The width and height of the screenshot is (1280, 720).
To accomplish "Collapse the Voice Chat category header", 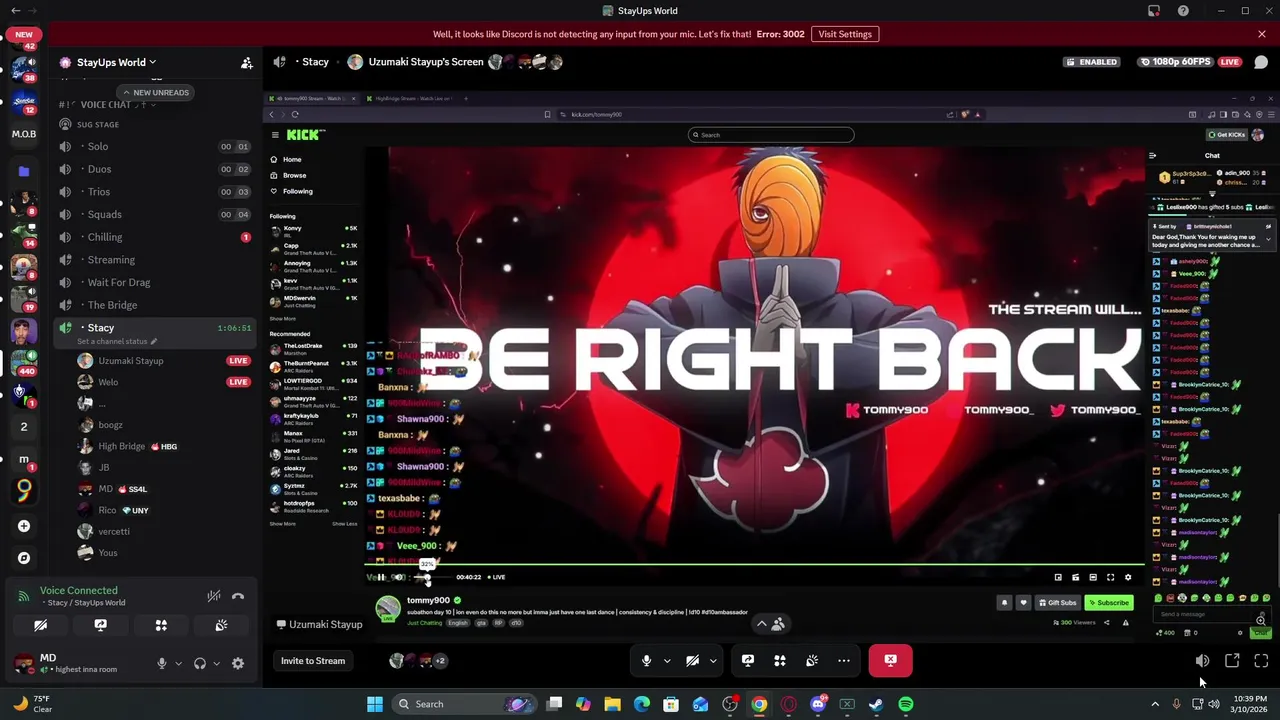I will click(x=106, y=105).
